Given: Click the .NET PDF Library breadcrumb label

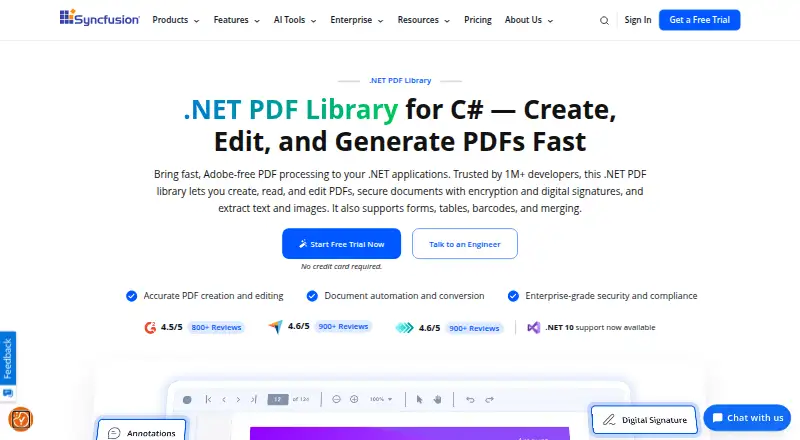Looking at the screenshot, I should [x=400, y=81].
